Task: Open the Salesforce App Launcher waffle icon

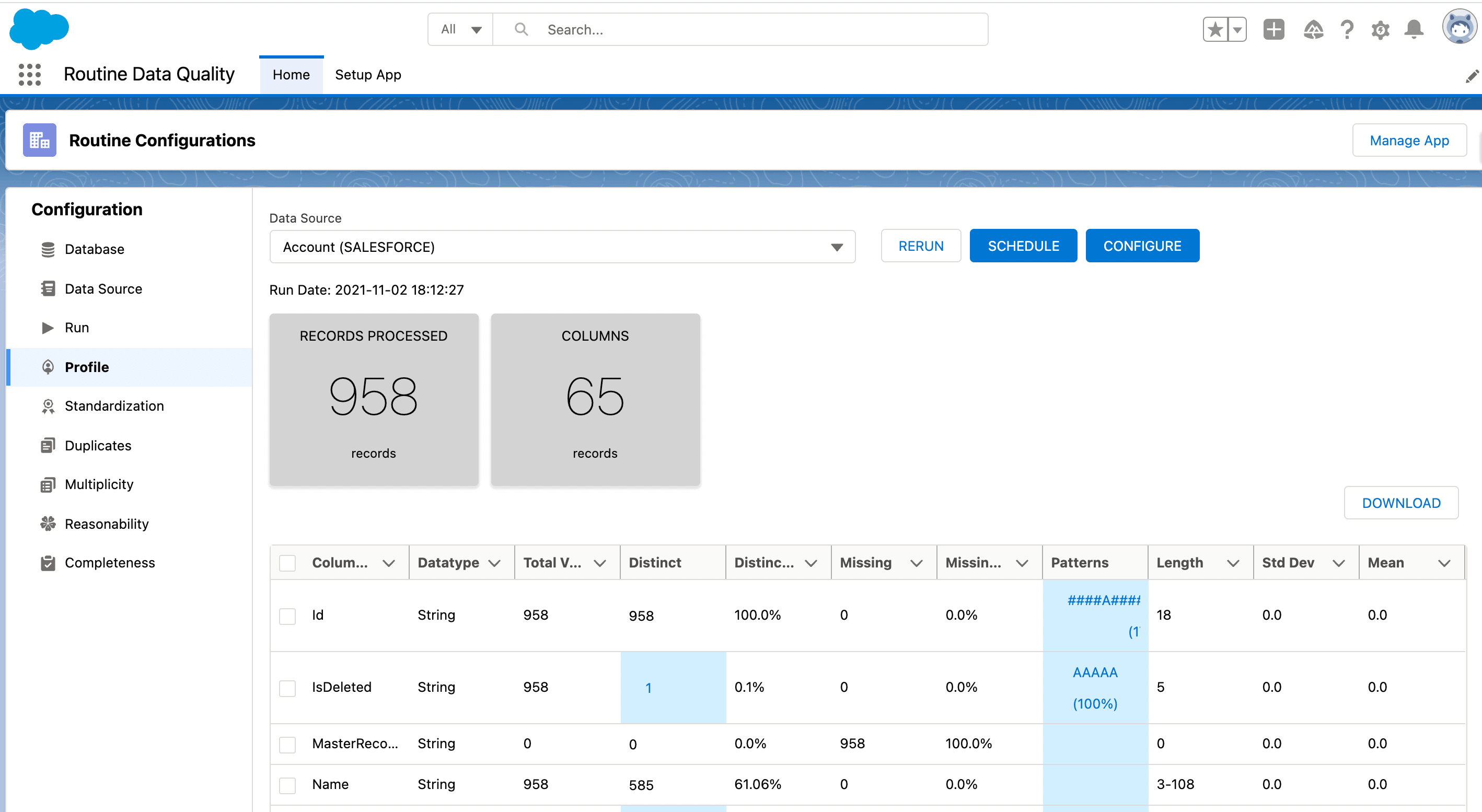Action: click(29, 74)
